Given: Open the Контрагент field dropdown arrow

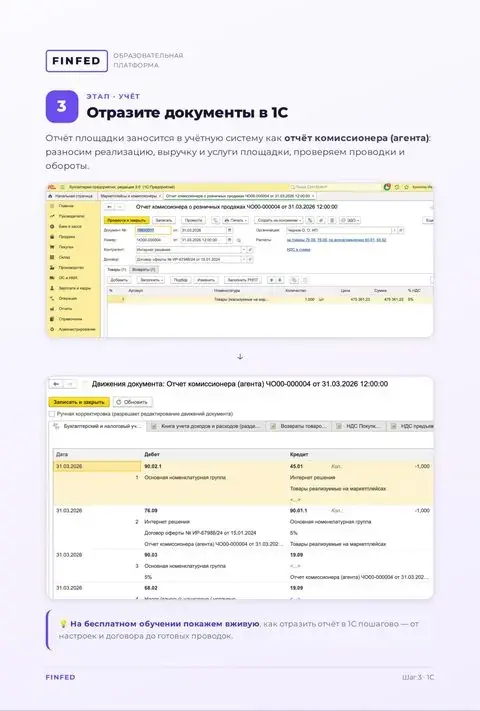Looking at the screenshot, I should click(x=244, y=250).
